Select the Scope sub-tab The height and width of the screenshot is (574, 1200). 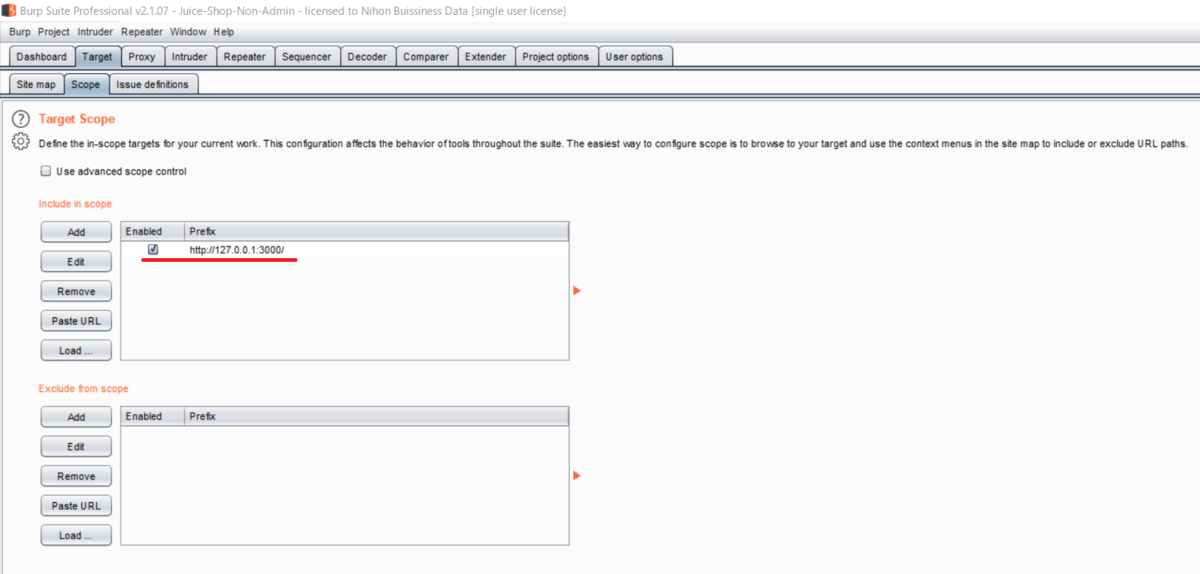pyautogui.click(x=86, y=85)
